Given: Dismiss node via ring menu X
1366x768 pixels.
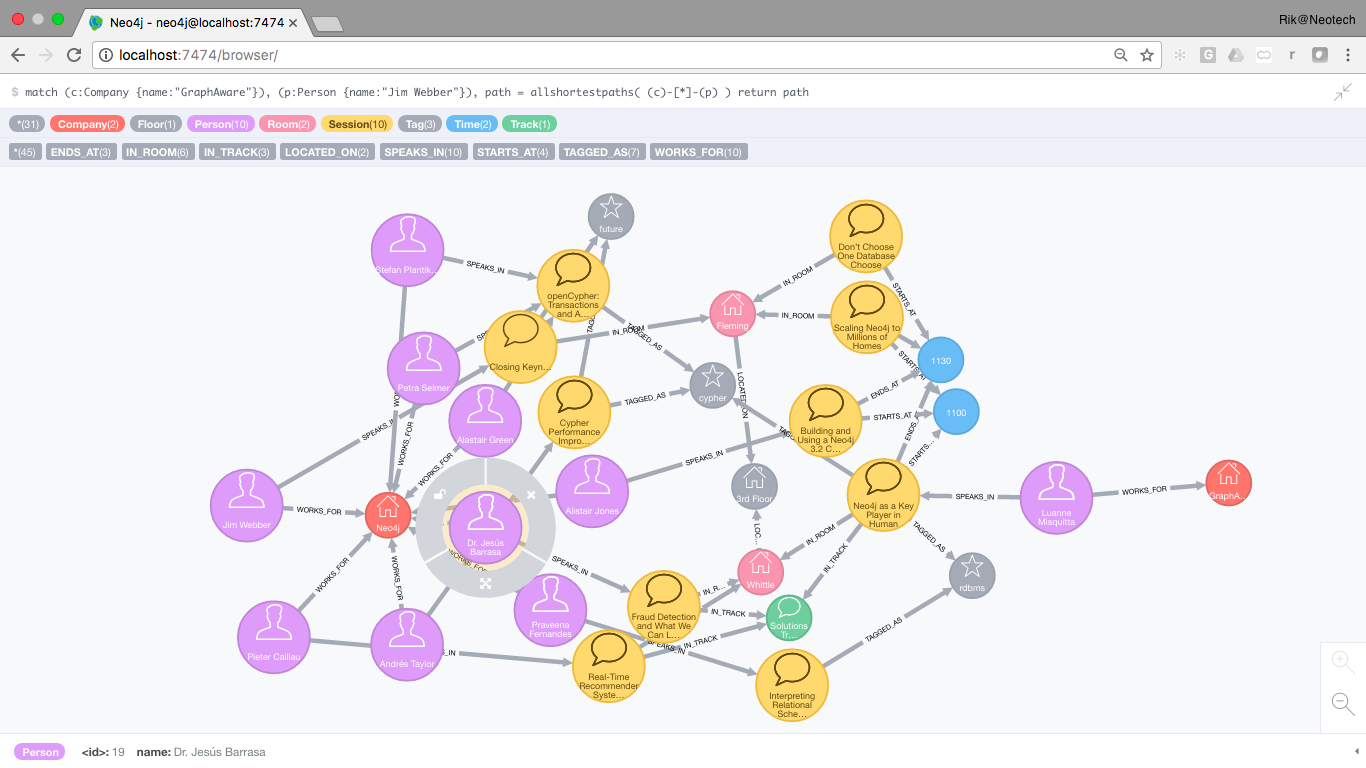Looking at the screenshot, I should click(531, 494).
